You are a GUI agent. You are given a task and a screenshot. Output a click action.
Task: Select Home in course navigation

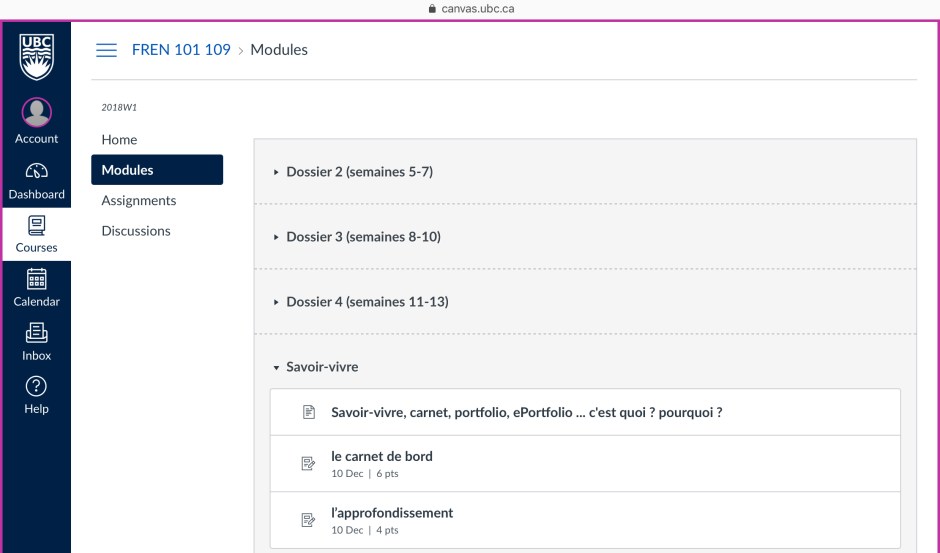[x=119, y=140]
